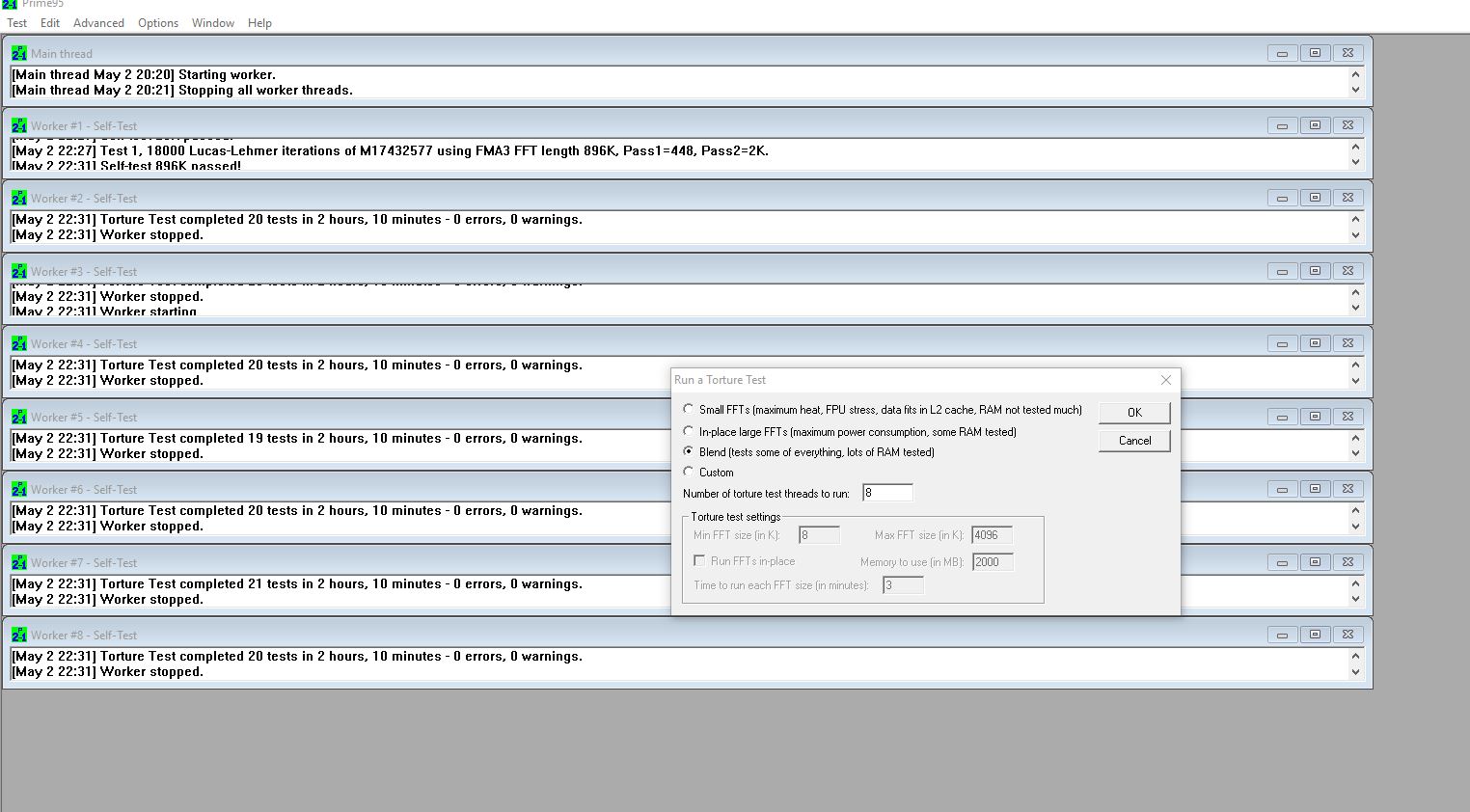Cancel the torture test dialog
The image size is (1470, 812).
pyautogui.click(x=1134, y=441)
